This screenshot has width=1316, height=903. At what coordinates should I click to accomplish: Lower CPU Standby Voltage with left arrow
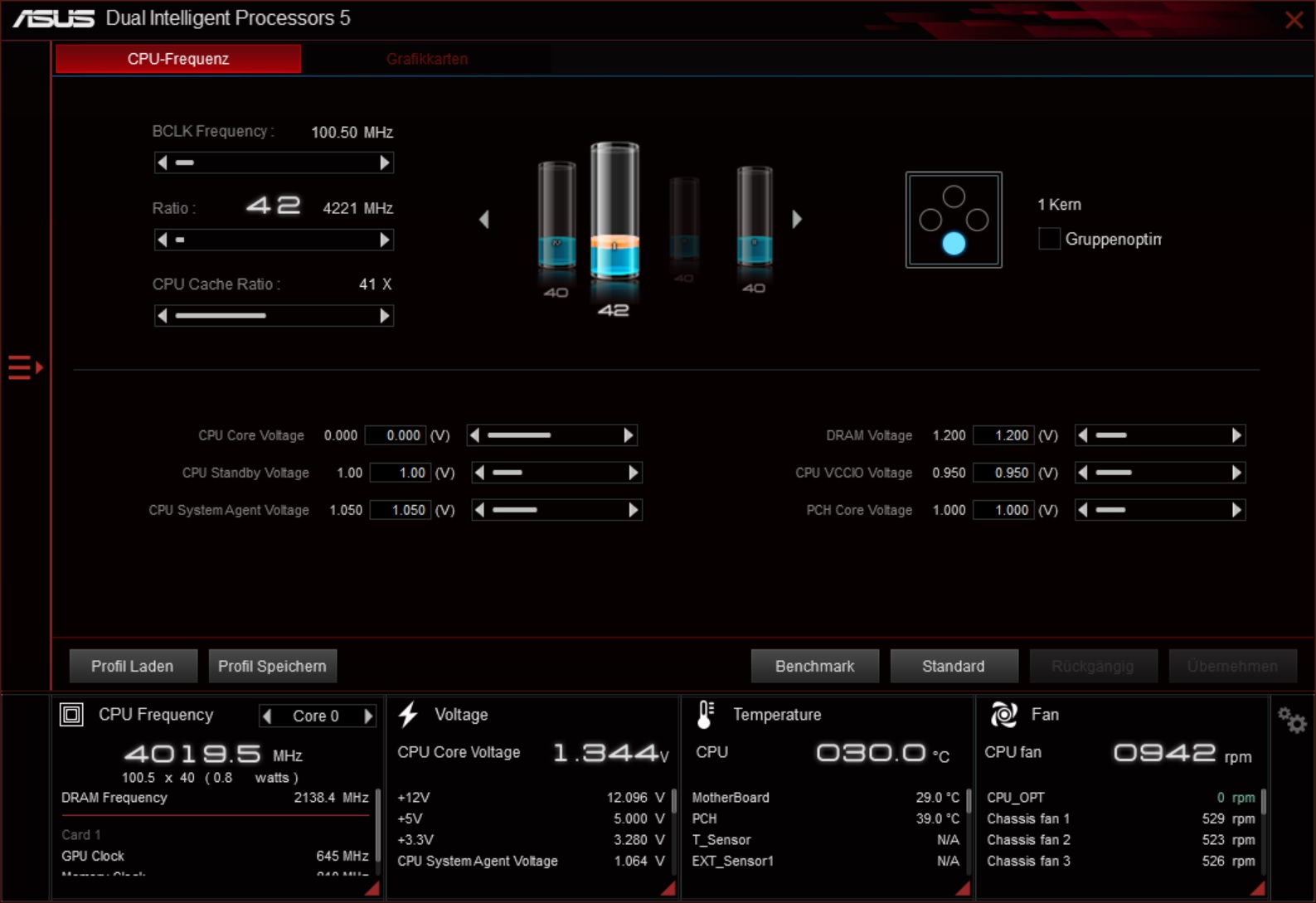coord(479,473)
